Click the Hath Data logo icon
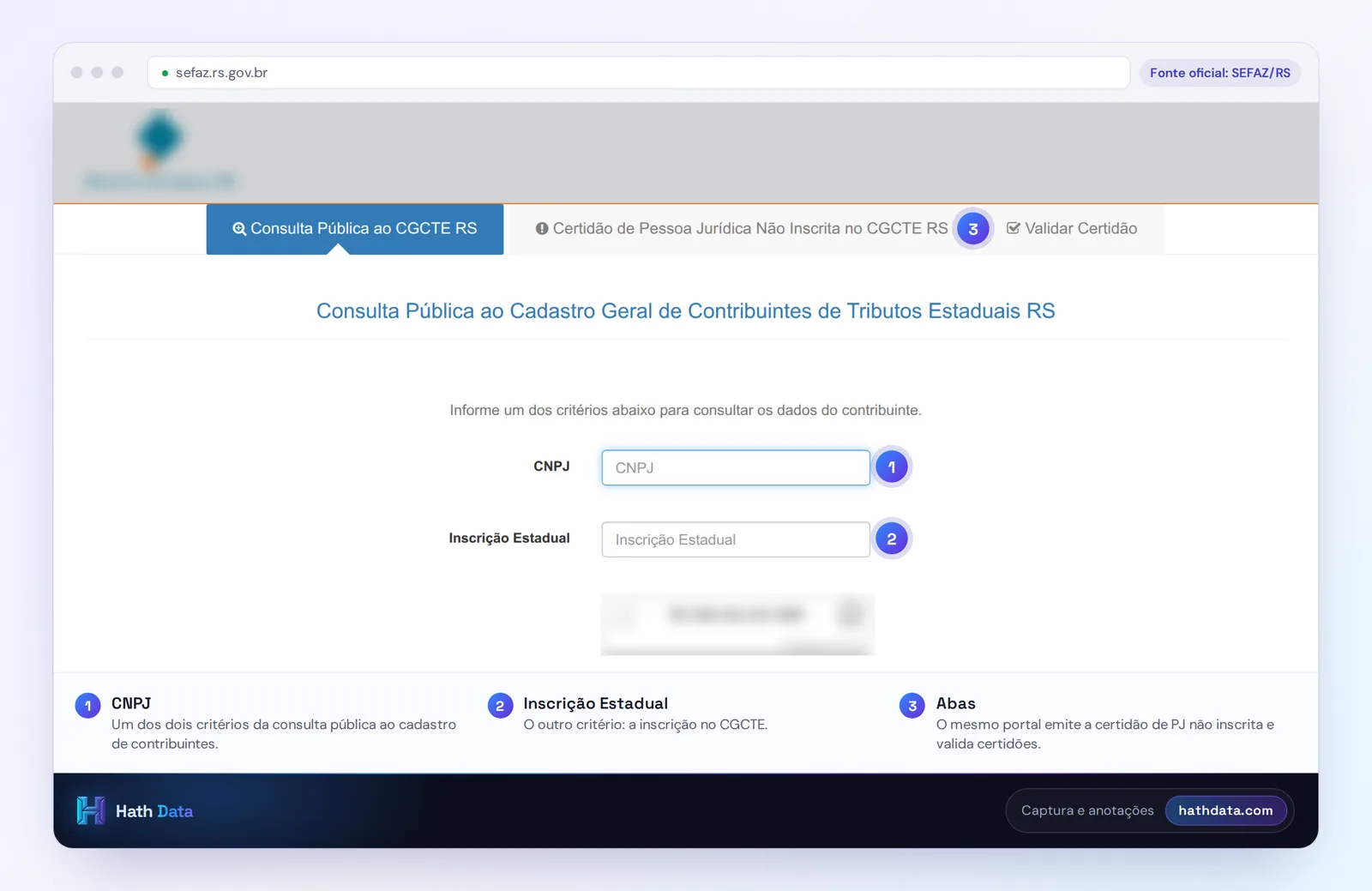This screenshot has height=891, width=1372. [x=90, y=810]
